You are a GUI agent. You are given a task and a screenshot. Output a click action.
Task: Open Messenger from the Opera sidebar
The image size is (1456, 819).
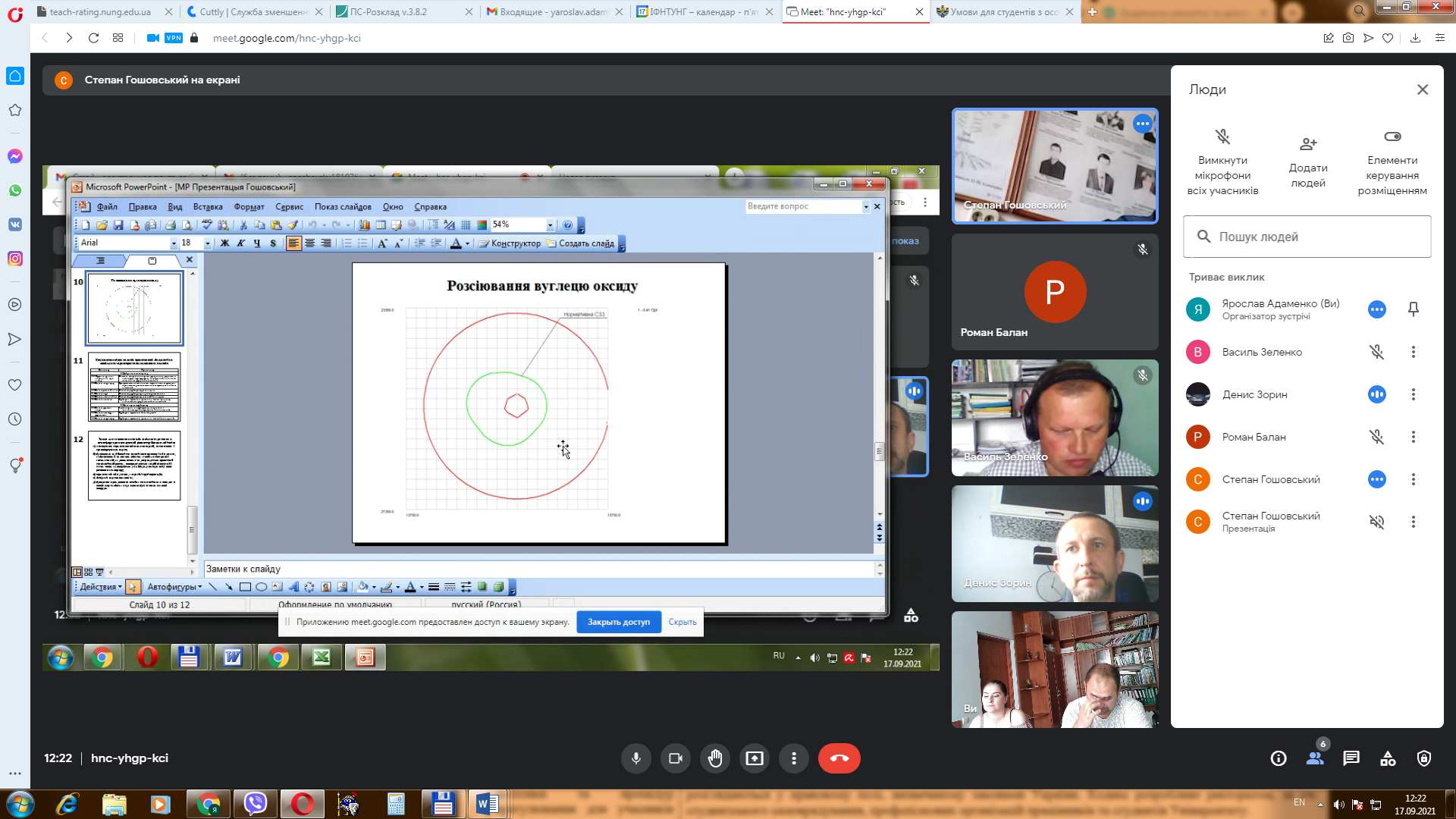click(15, 156)
